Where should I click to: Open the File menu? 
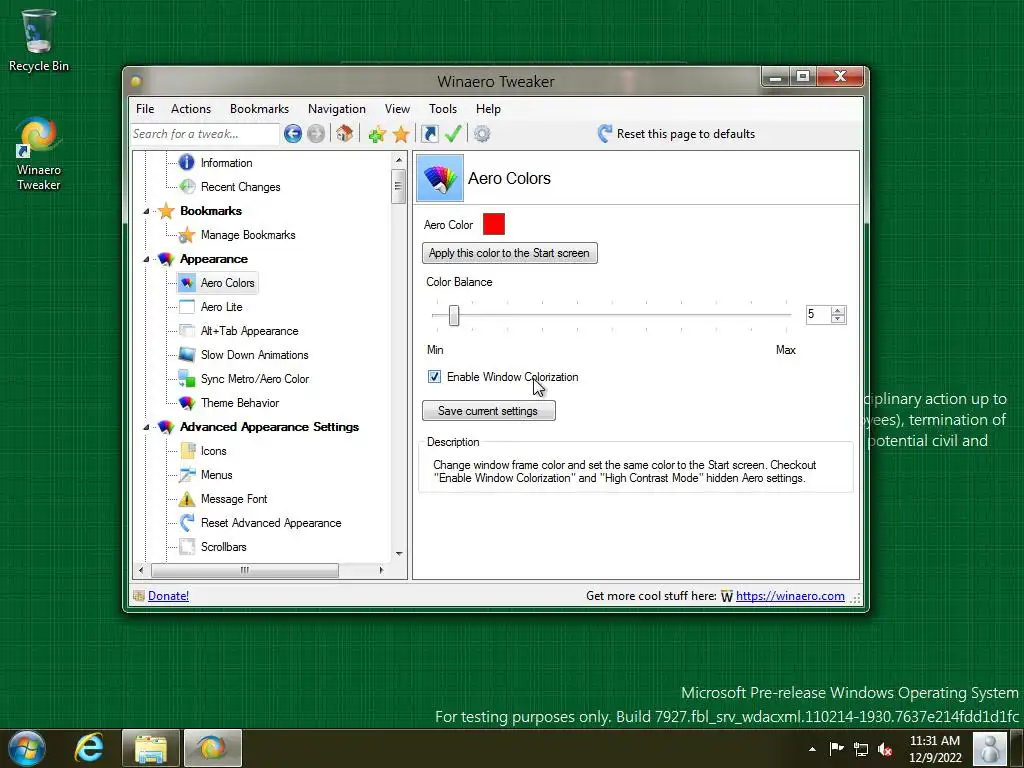pos(145,109)
